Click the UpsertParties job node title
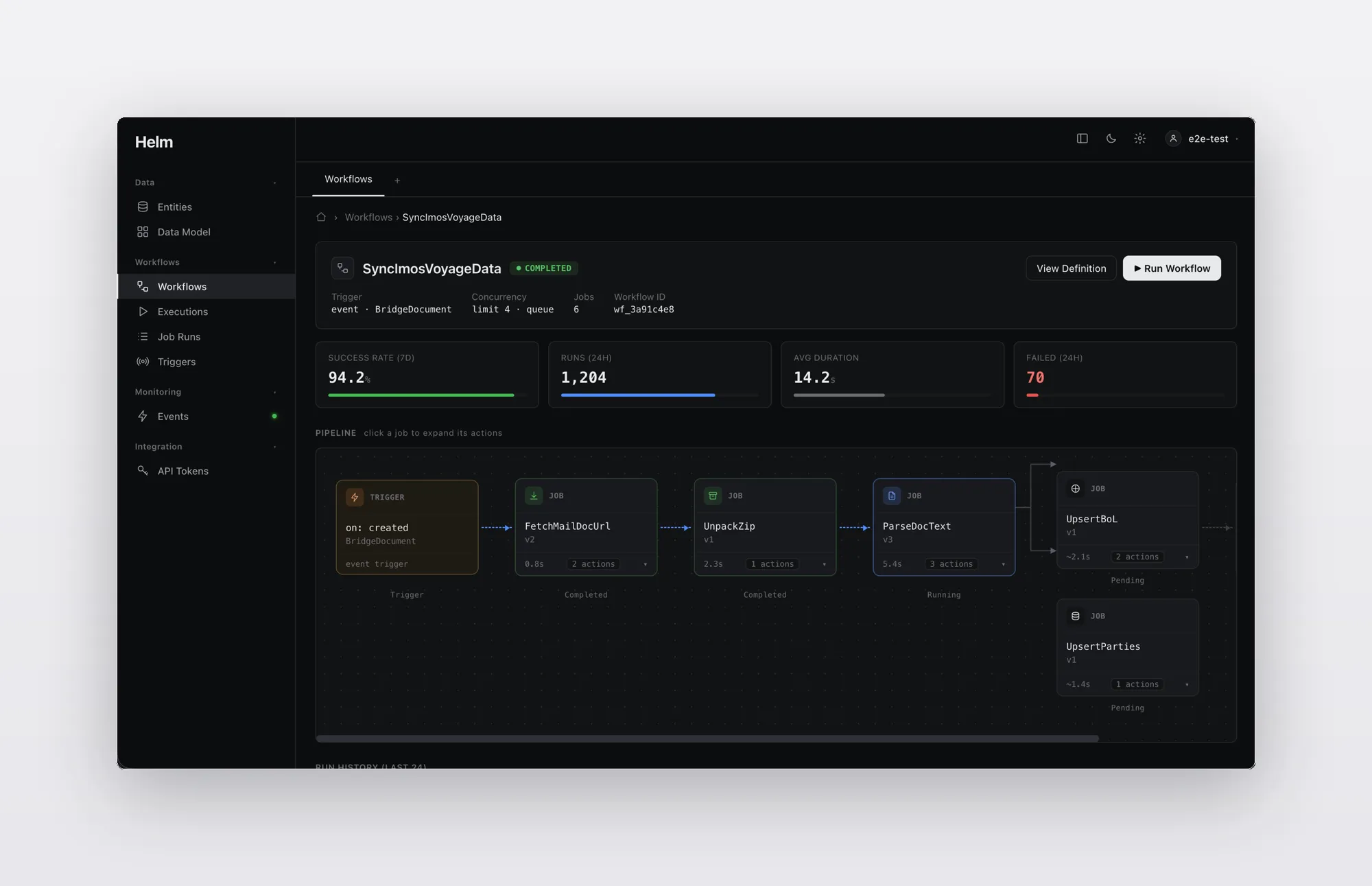The width and height of the screenshot is (1372, 886). 1103,646
